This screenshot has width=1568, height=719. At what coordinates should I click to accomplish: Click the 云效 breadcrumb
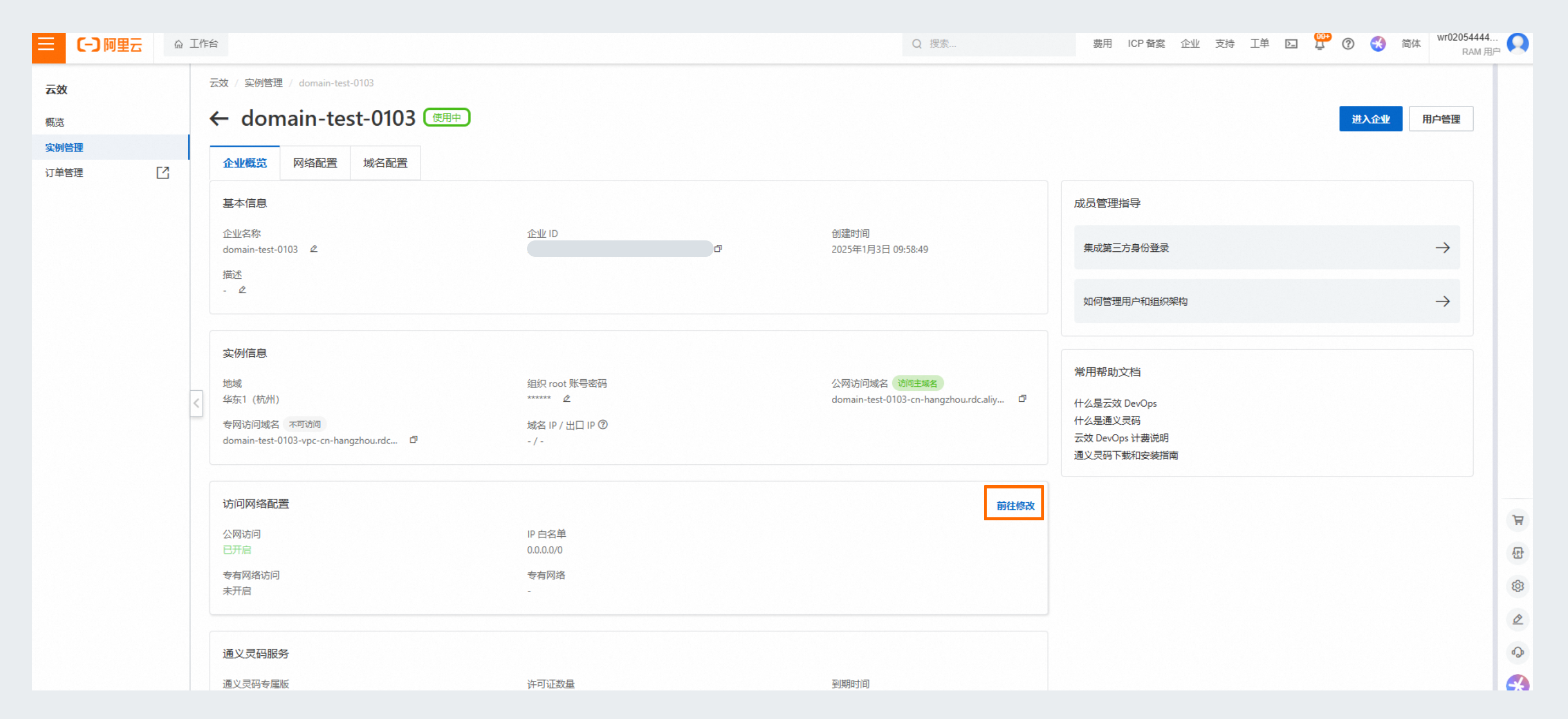coord(219,83)
